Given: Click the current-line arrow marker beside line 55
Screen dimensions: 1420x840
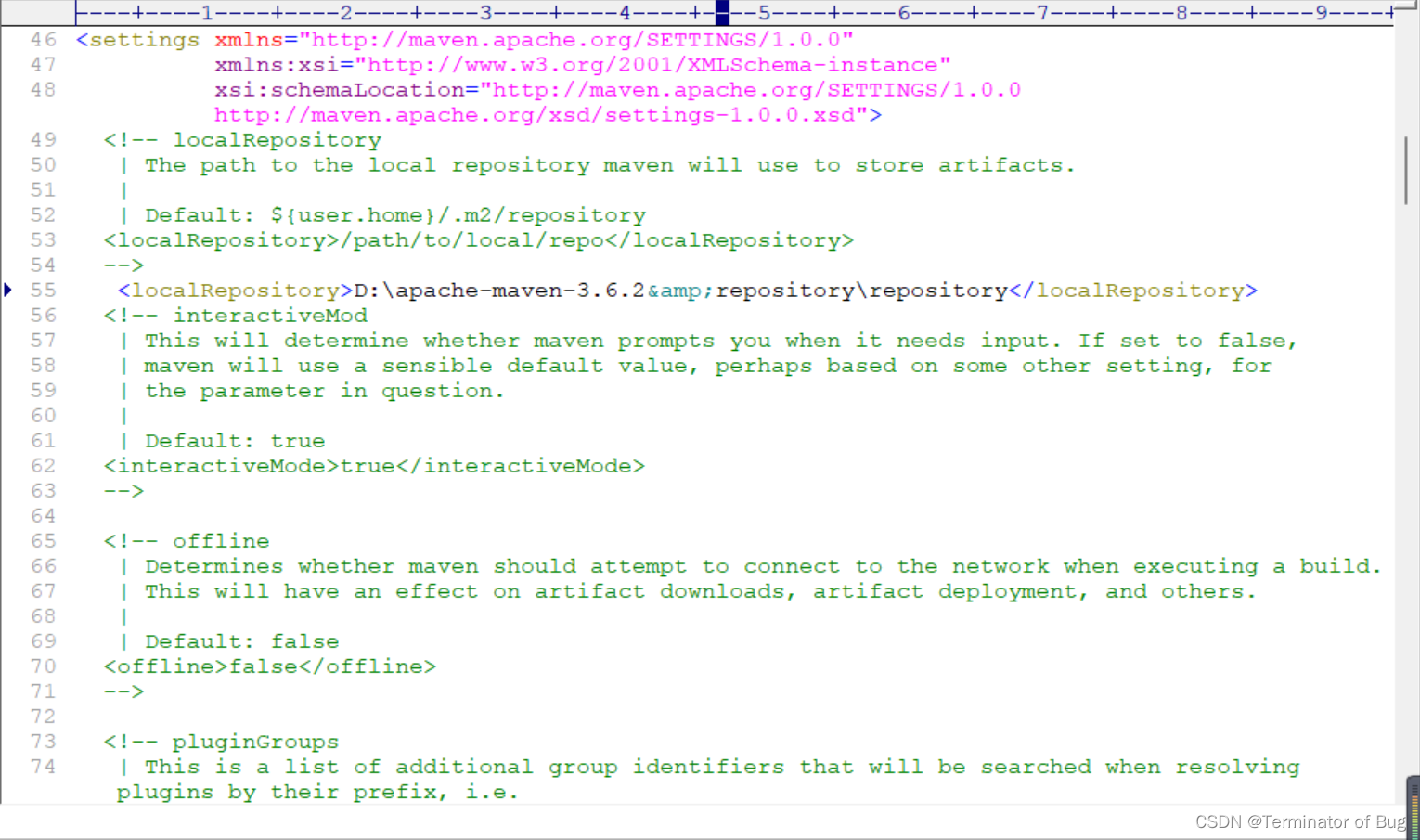Looking at the screenshot, I should pyautogui.click(x=8, y=290).
